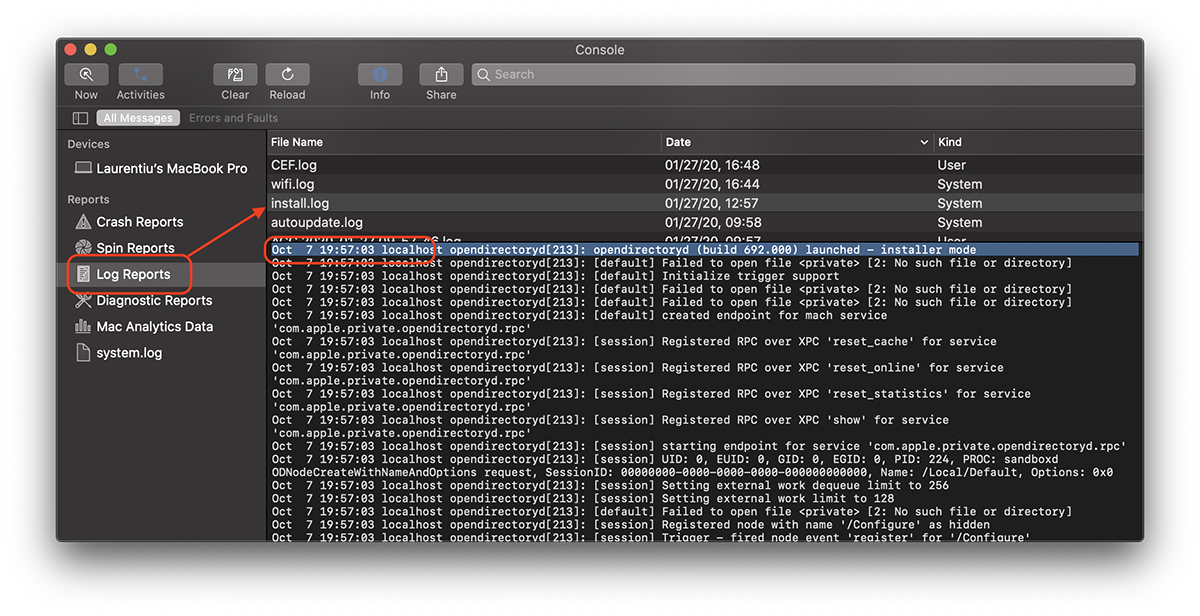Click the Share toolbar icon

(x=441, y=75)
